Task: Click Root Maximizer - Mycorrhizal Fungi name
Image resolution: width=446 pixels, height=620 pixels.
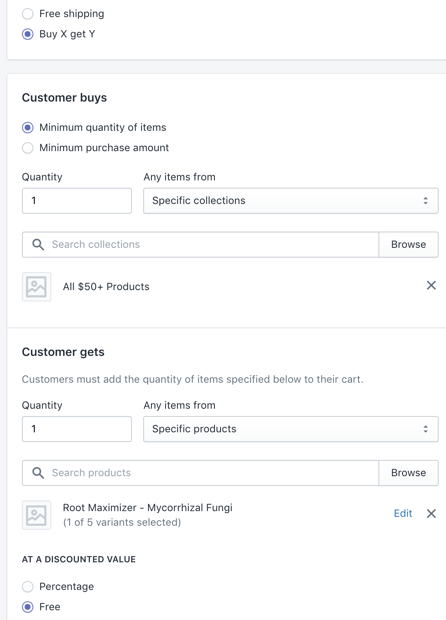Action: [x=147, y=507]
